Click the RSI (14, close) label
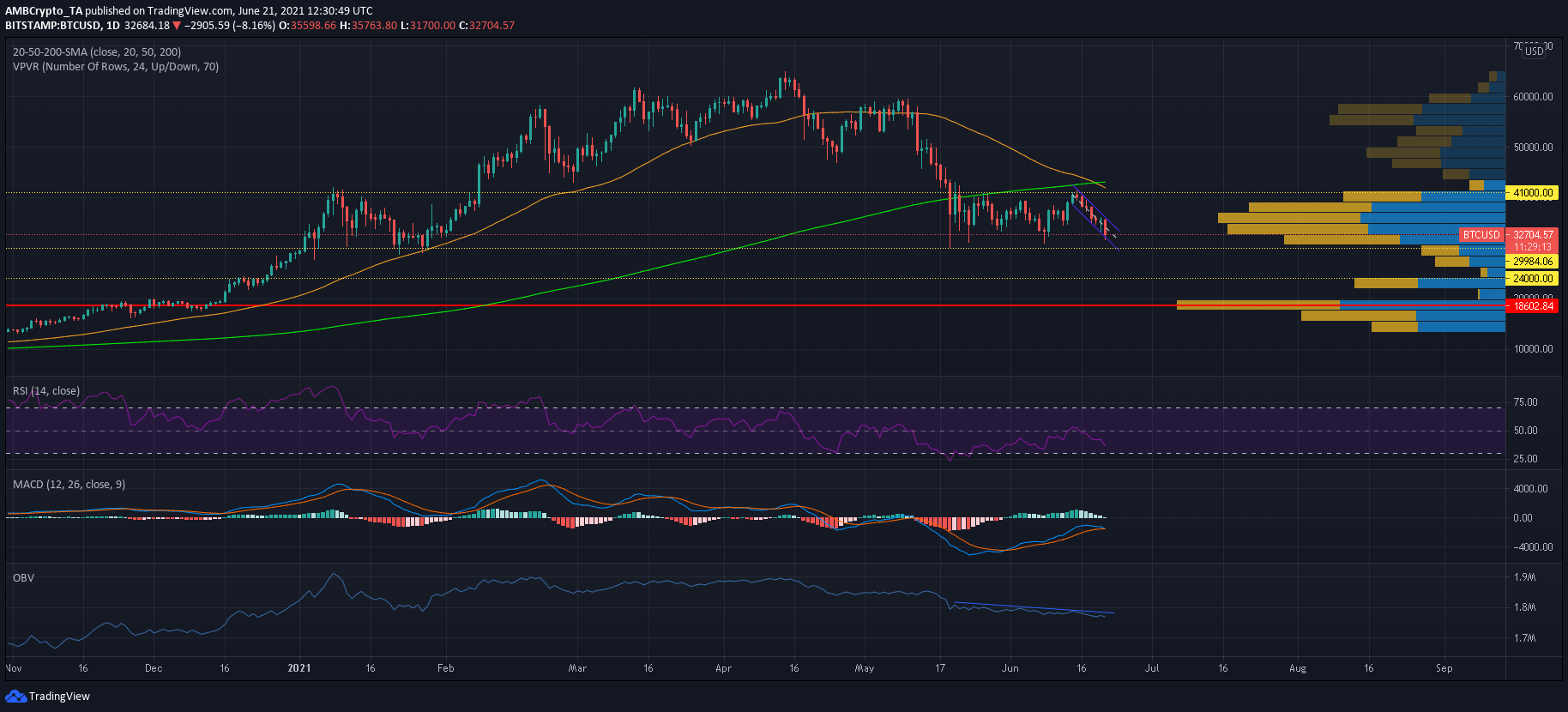The width and height of the screenshot is (1568, 712). [46, 391]
